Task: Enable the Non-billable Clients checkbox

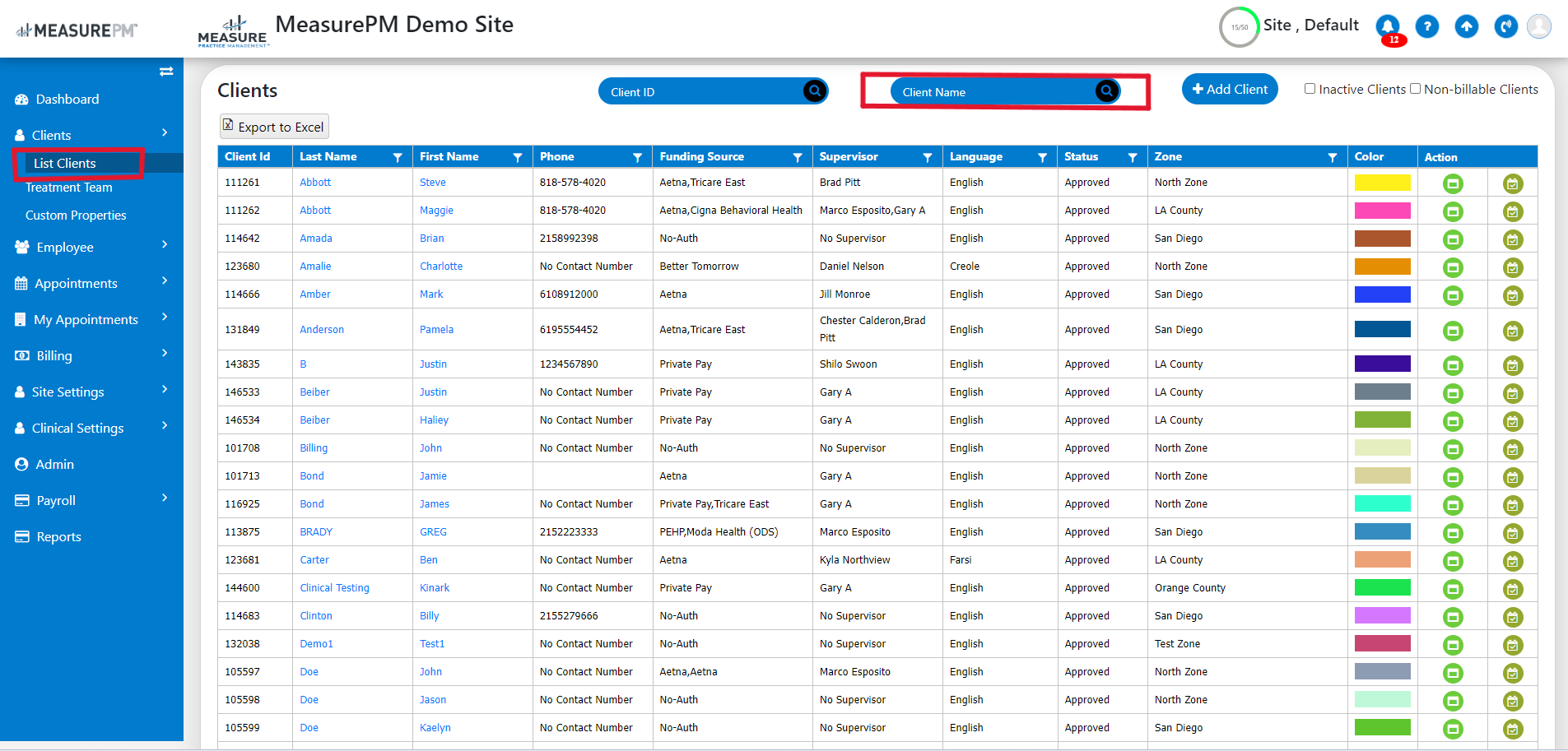Action: [1416, 89]
